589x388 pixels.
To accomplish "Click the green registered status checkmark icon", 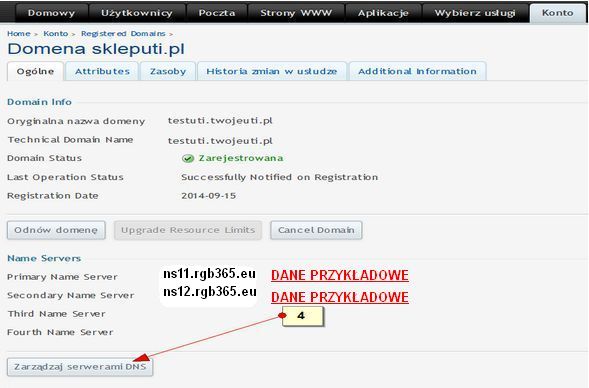I will point(187,159).
